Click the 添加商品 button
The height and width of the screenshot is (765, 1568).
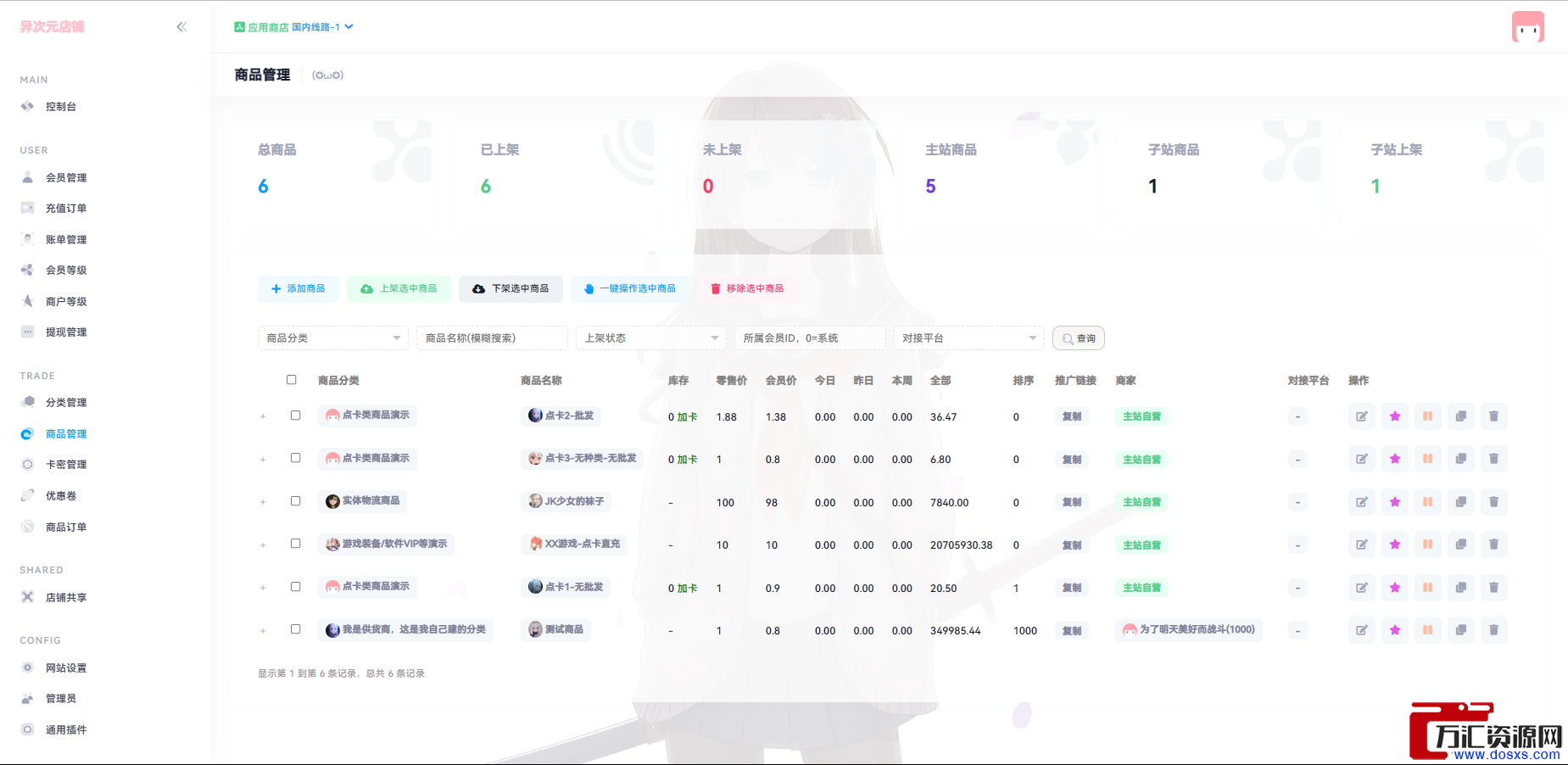pos(298,289)
